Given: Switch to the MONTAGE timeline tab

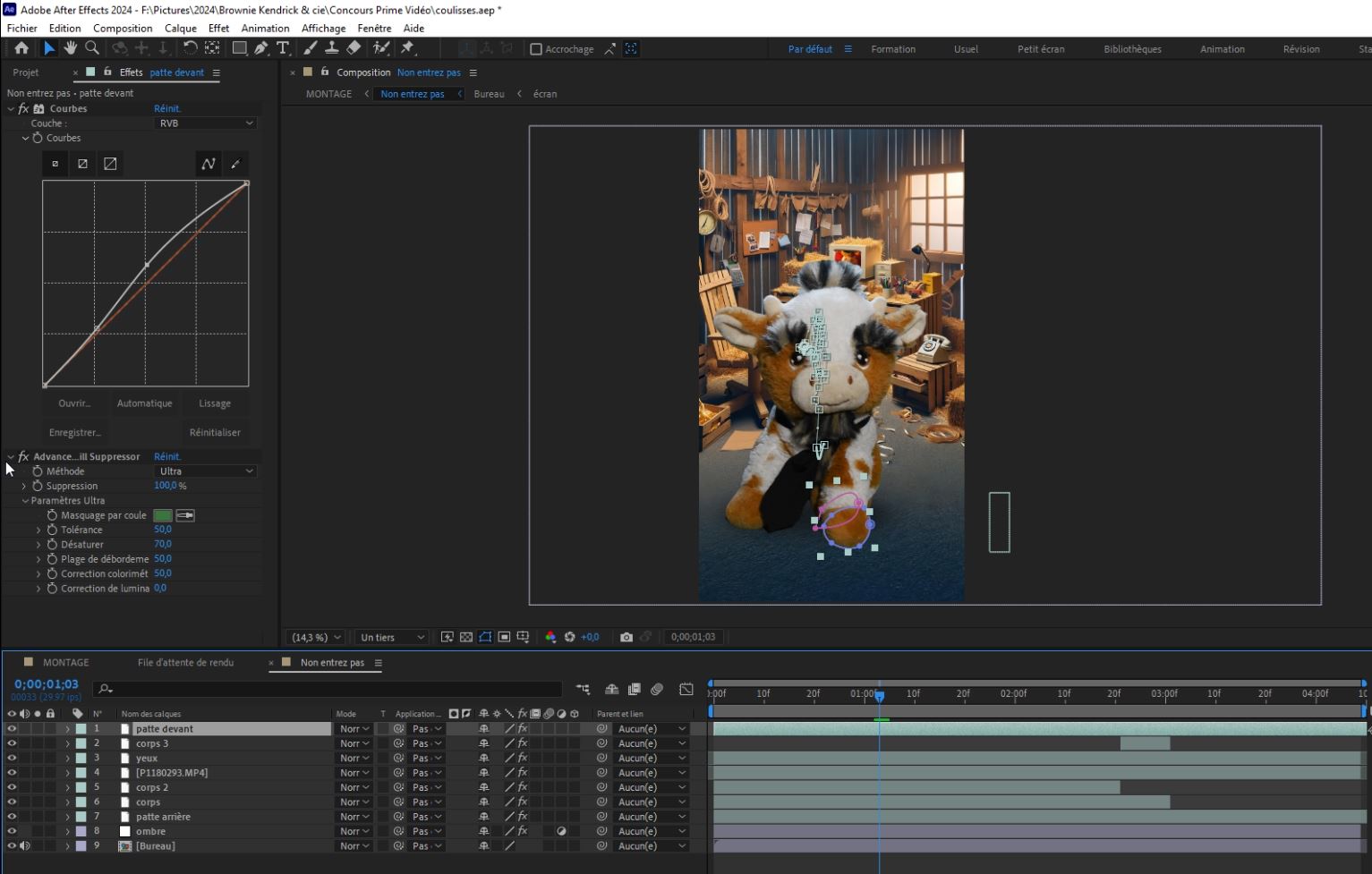Looking at the screenshot, I should (65, 663).
